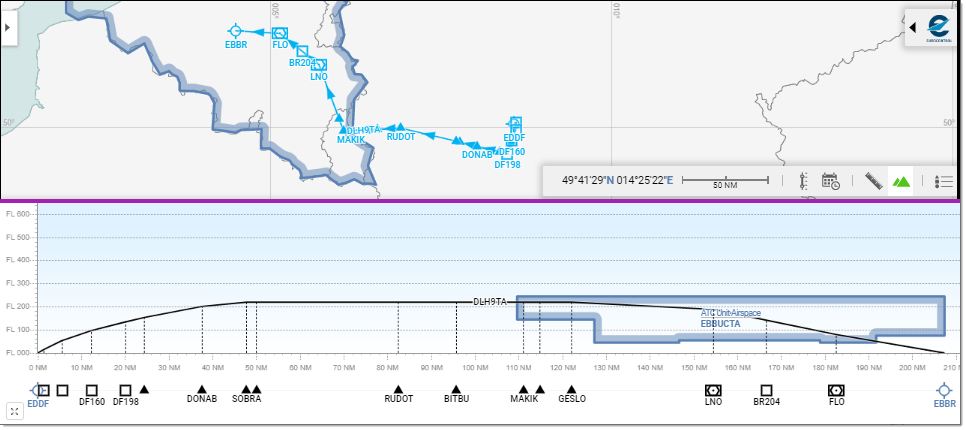The image size is (966, 430).
Task: Toggle the green terrain profile view button
Action: [902, 181]
